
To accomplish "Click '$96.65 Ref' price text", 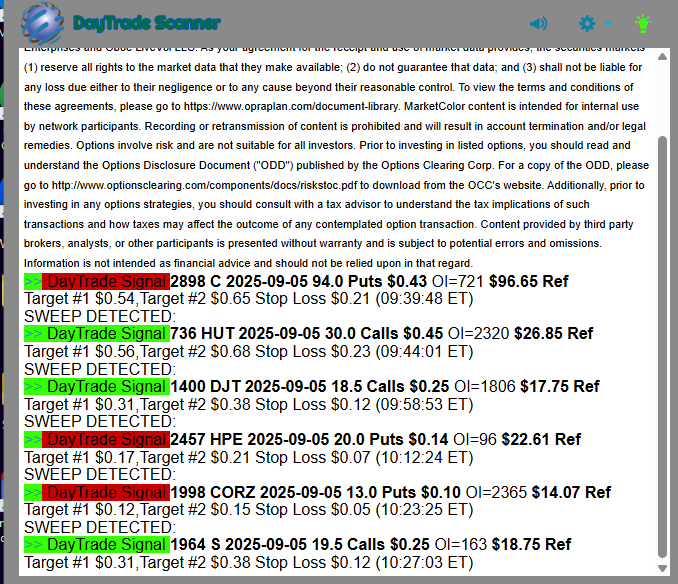I will pos(528,281).
